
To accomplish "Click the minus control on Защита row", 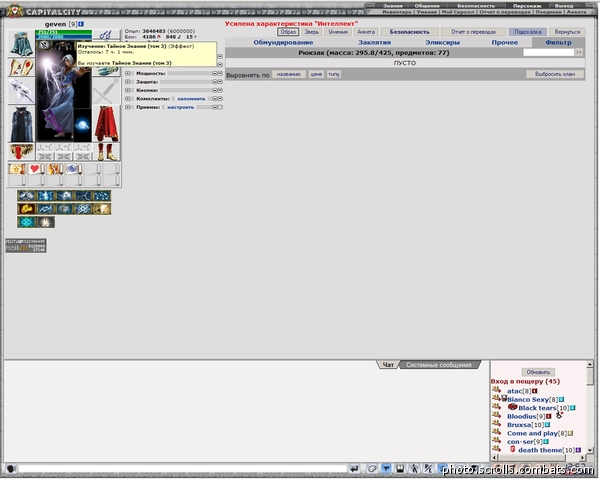I will [215, 82].
